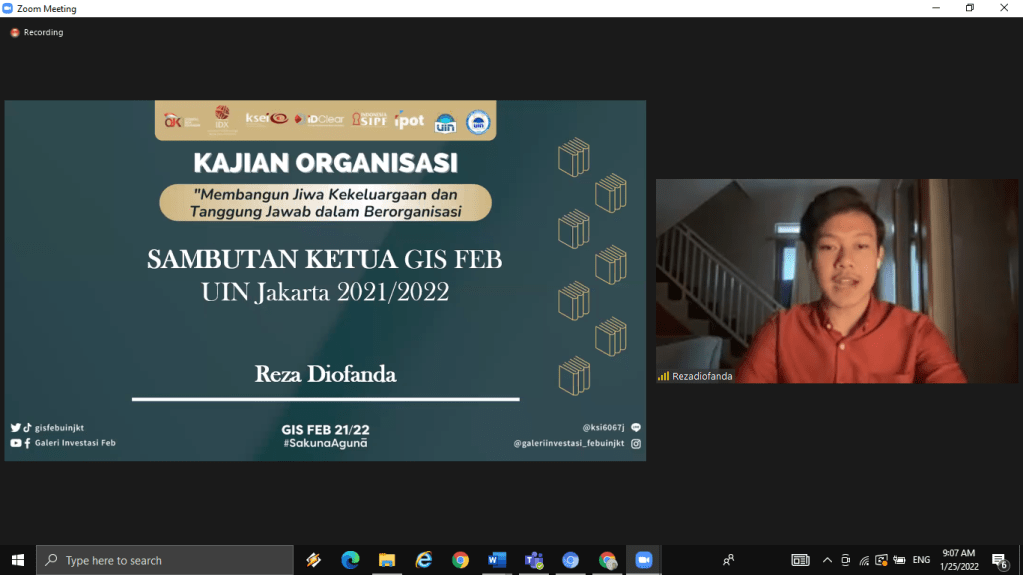
Task: Open Microsoft Teams in taskbar
Action: pos(534,560)
